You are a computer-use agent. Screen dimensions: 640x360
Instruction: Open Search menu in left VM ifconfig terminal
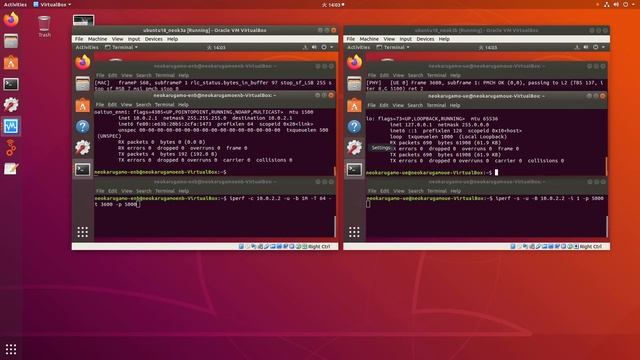(143, 105)
